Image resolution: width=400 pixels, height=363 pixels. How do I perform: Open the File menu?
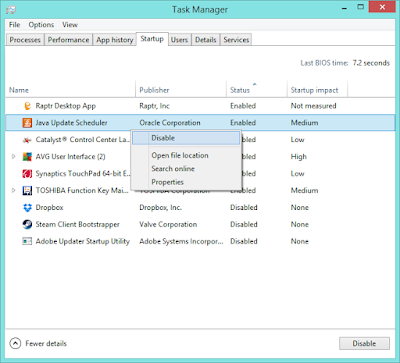pos(14,25)
